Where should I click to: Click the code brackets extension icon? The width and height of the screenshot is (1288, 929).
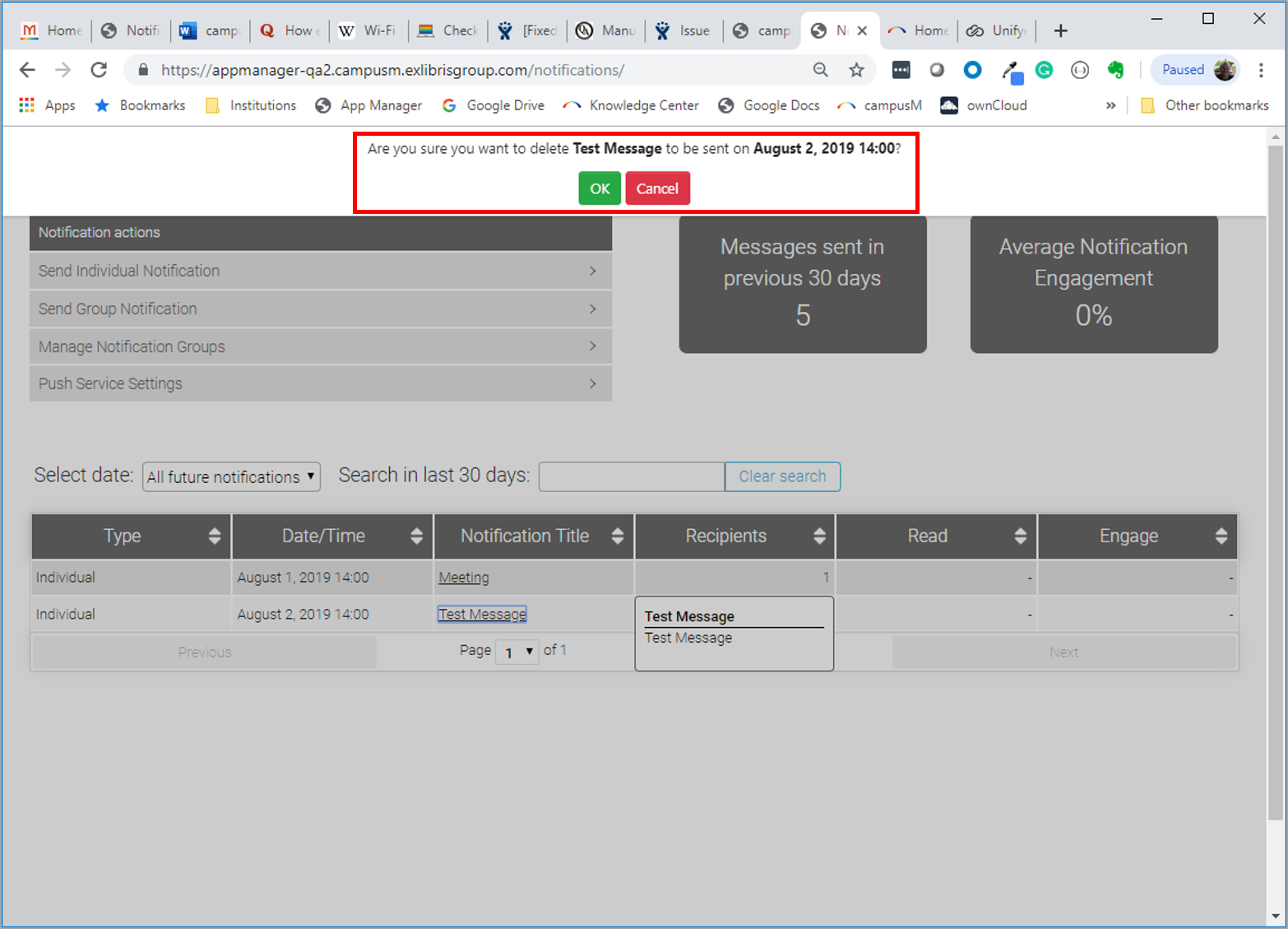[1080, 70]
